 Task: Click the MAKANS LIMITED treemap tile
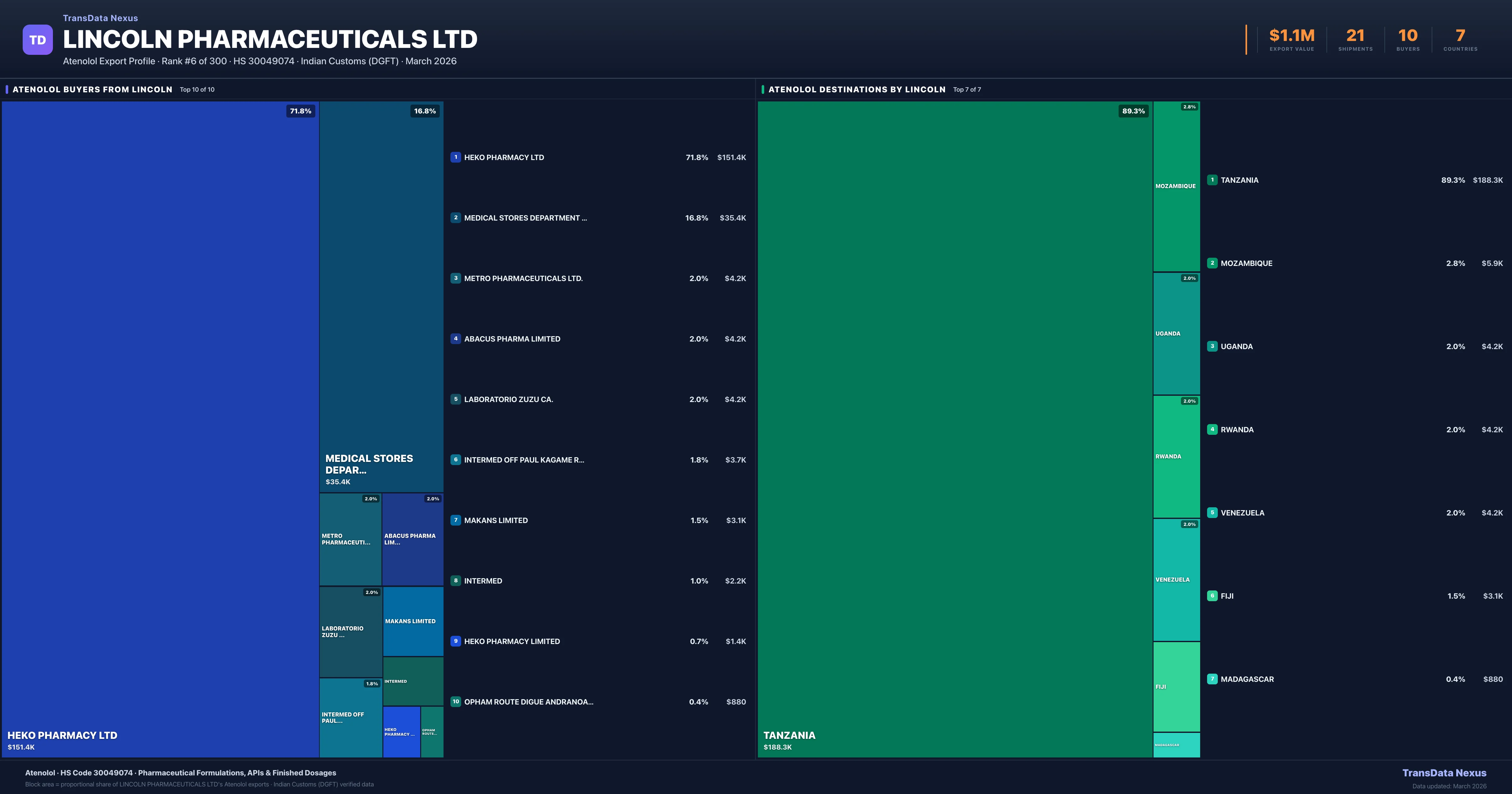click(413, 621)
